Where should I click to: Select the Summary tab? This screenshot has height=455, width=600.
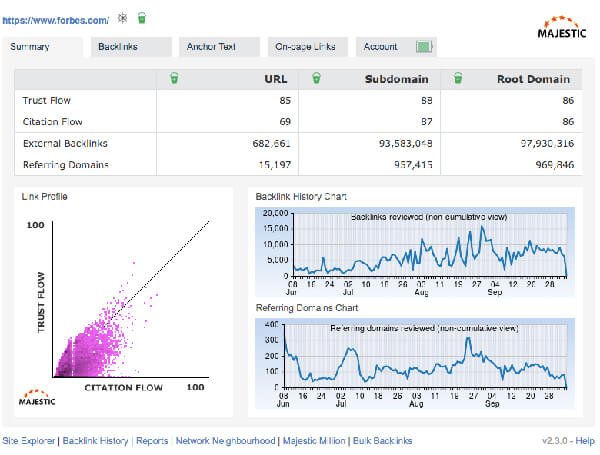point(42,47)
